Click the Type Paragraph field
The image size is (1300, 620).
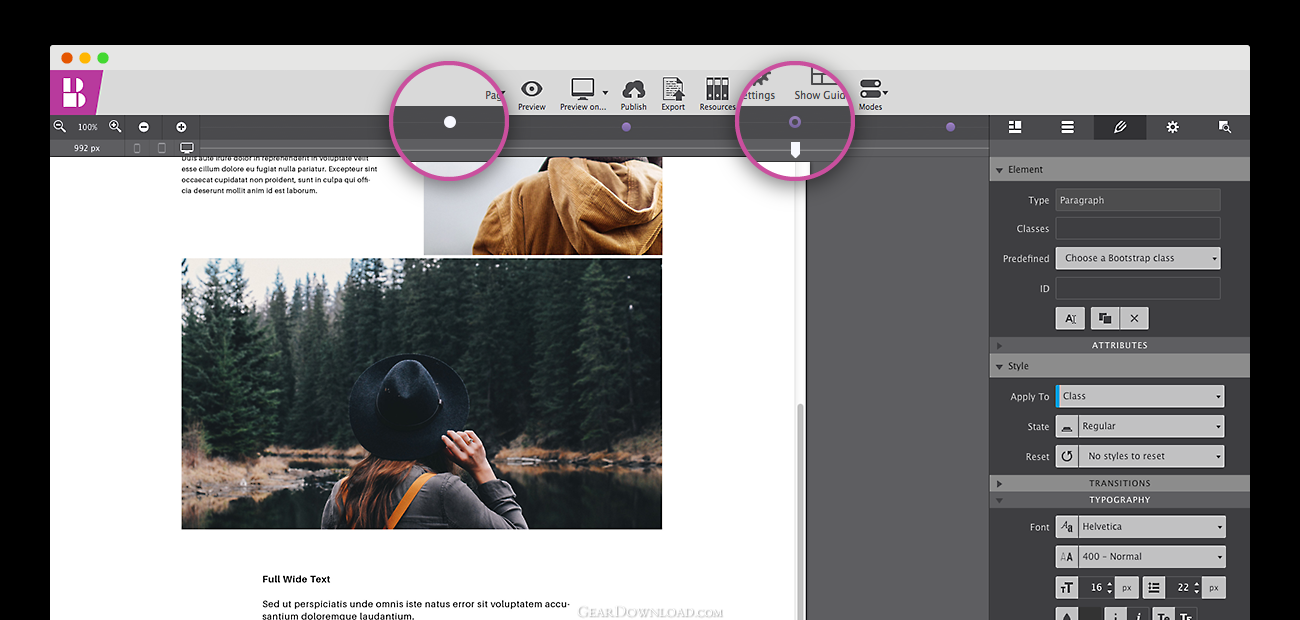tap(1138, 200)
